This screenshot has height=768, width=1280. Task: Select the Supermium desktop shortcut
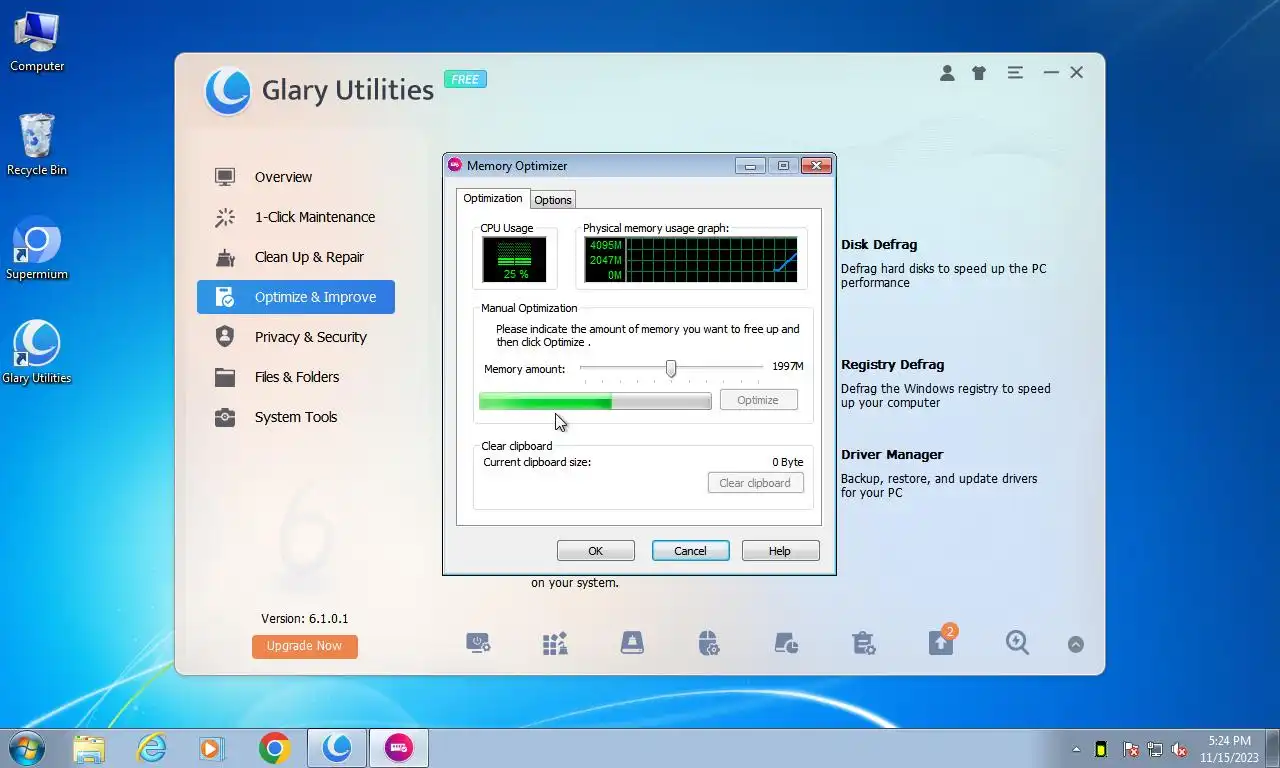[37, 248]
